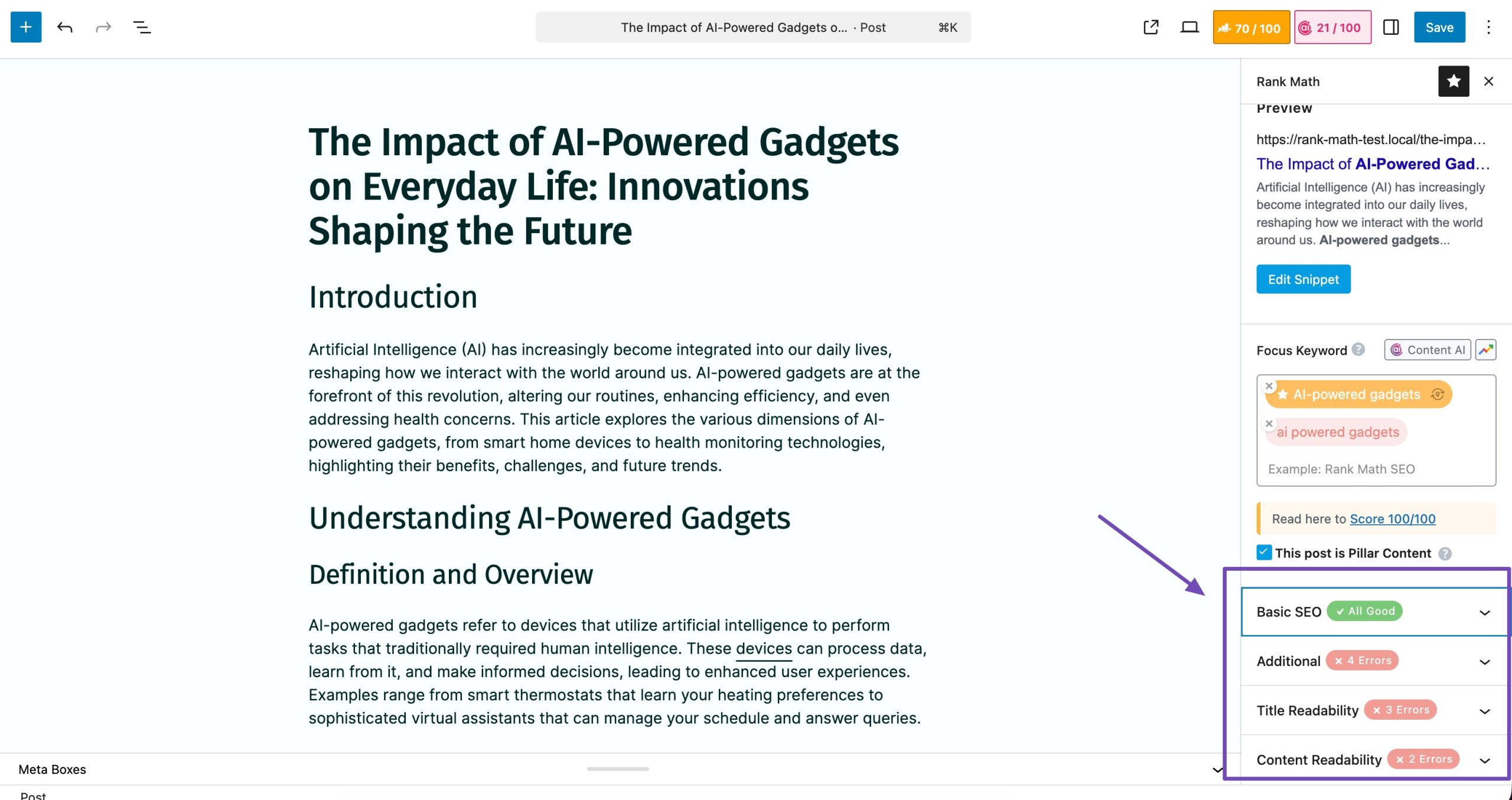1512x800 pixels.
Task: Click the undo arrow icon
Action: point(65,27)
